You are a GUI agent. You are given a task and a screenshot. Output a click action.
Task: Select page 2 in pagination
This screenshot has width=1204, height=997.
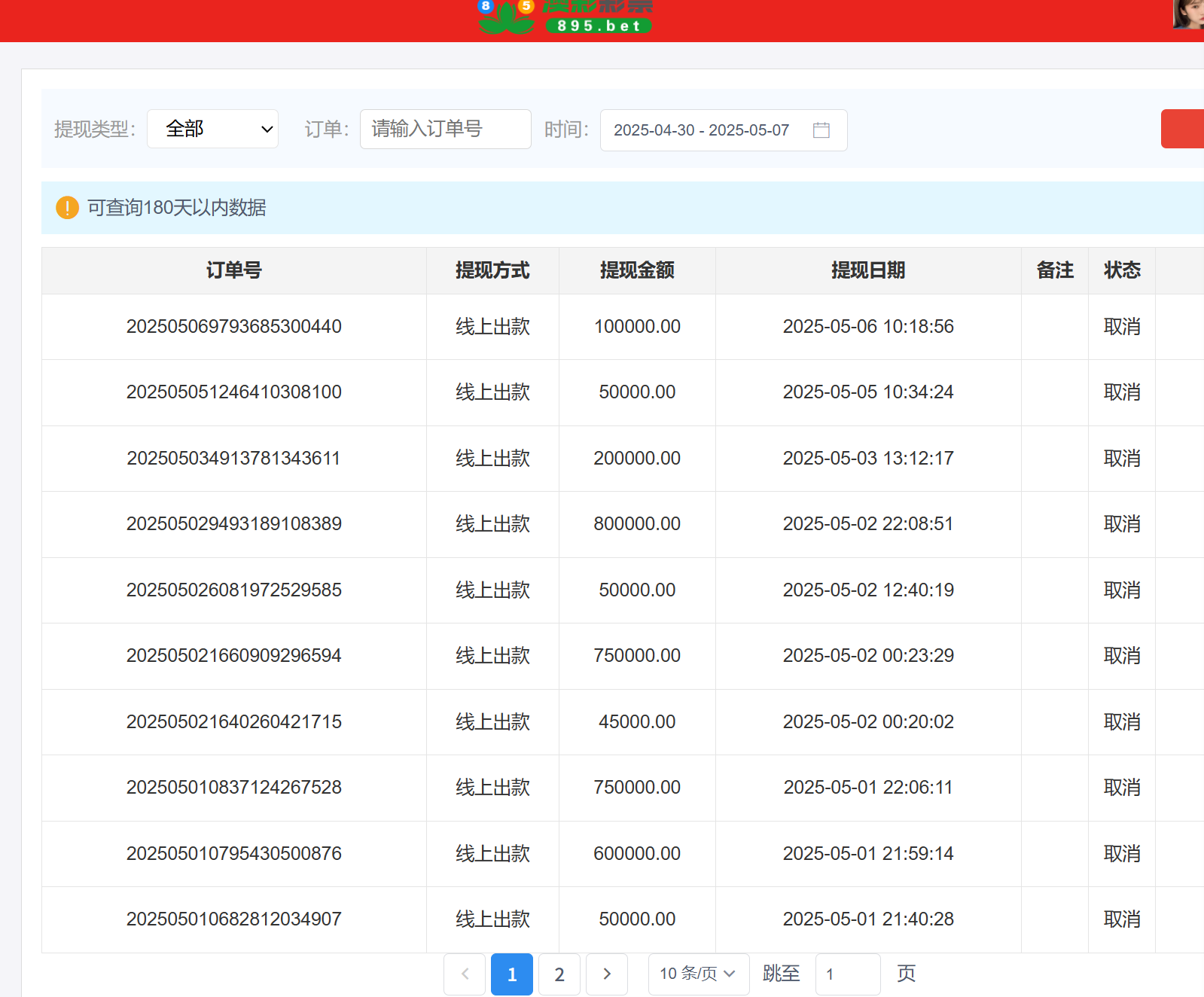pyautogui.click(x=559, y=974)
